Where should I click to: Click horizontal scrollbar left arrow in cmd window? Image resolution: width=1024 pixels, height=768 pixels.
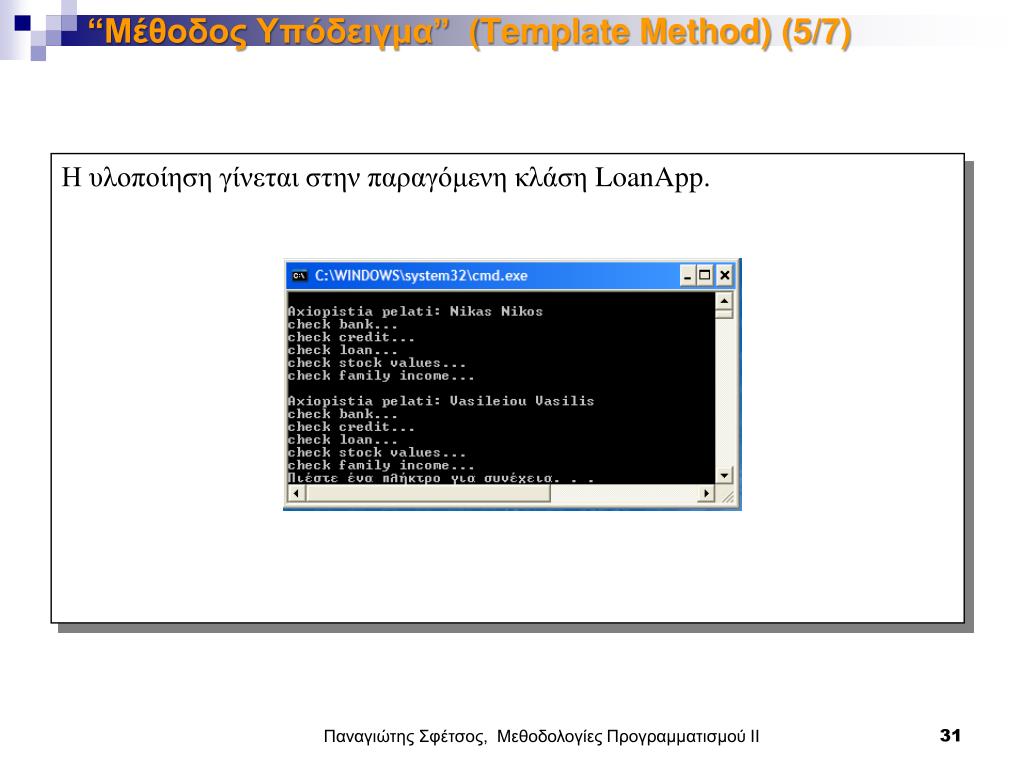click(x=296, y=494)
